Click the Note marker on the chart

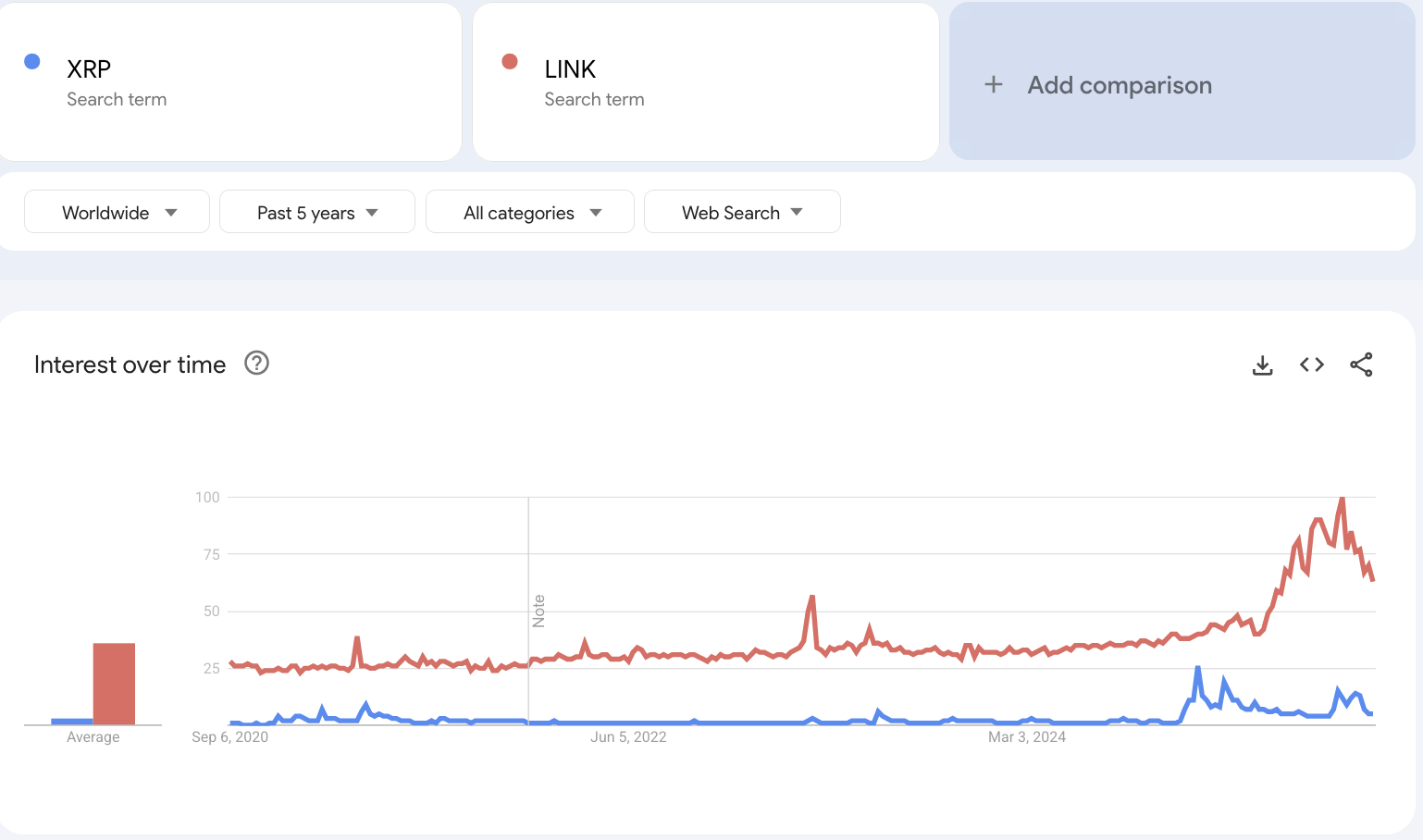(x=538, y=611)
